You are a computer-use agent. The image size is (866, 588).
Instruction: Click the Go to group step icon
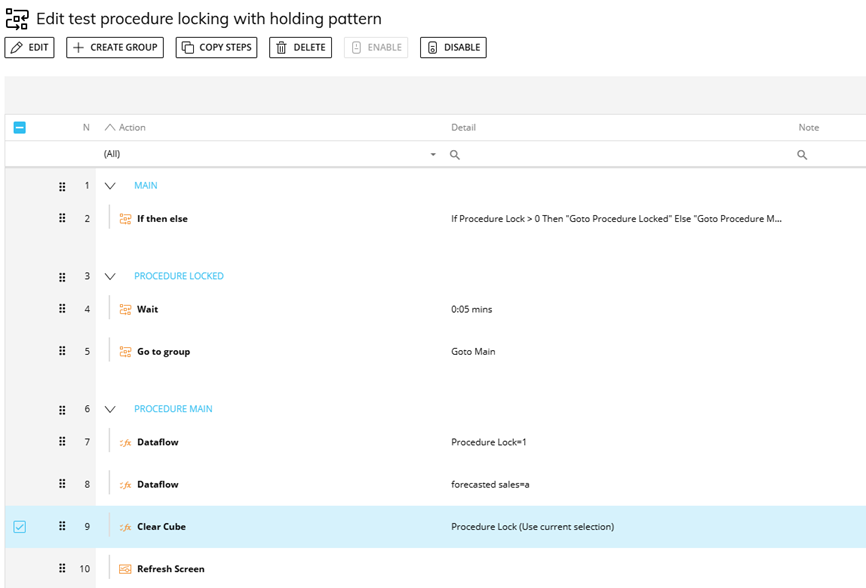(126, 352)
